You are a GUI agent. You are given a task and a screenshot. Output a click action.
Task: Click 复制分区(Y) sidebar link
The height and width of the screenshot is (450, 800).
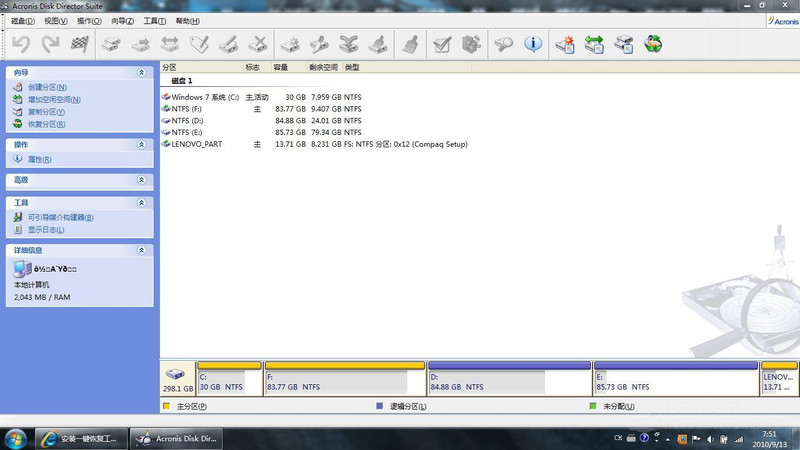(46, 112)
